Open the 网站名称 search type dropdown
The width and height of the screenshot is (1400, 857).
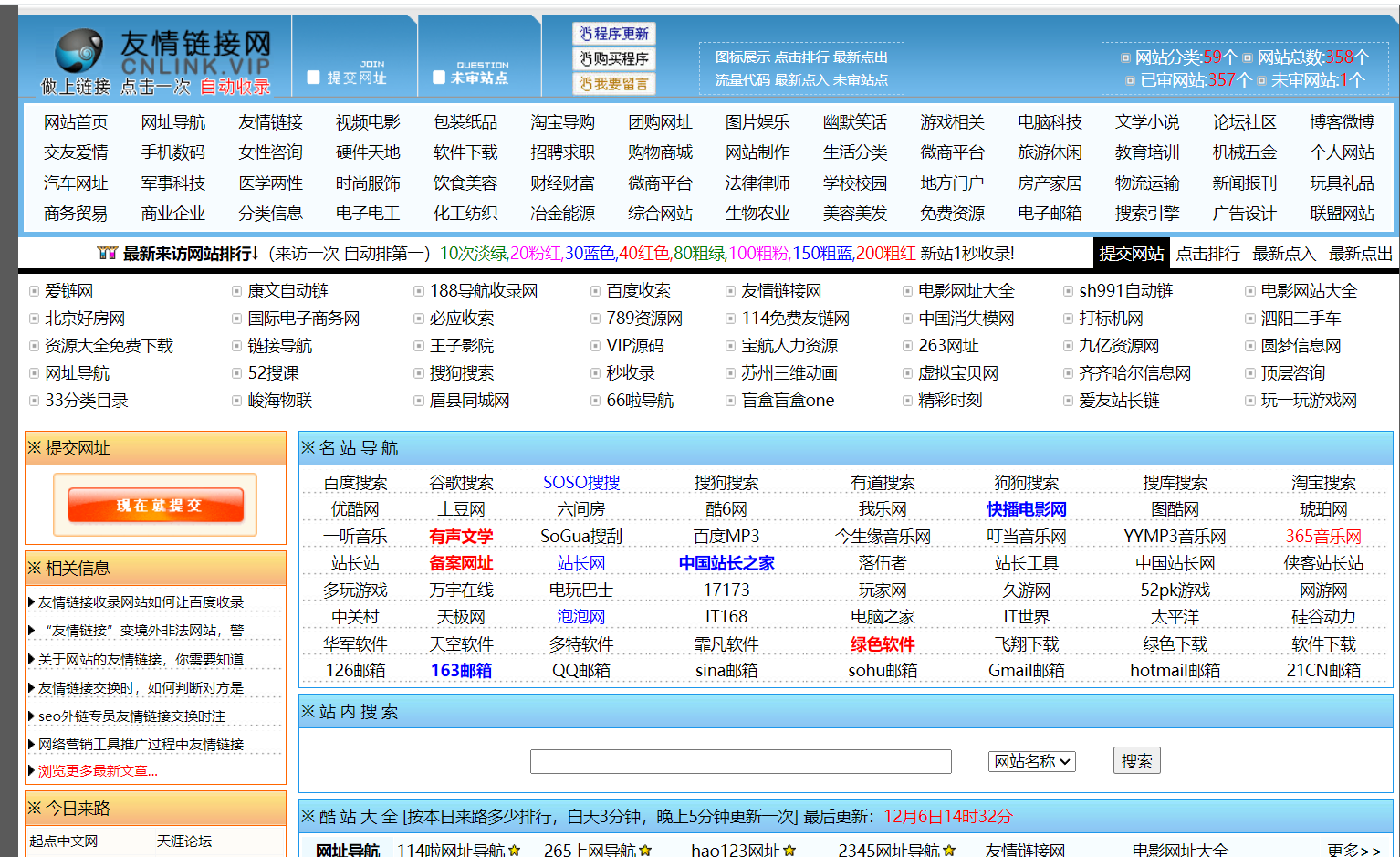tap(1032, 761)
